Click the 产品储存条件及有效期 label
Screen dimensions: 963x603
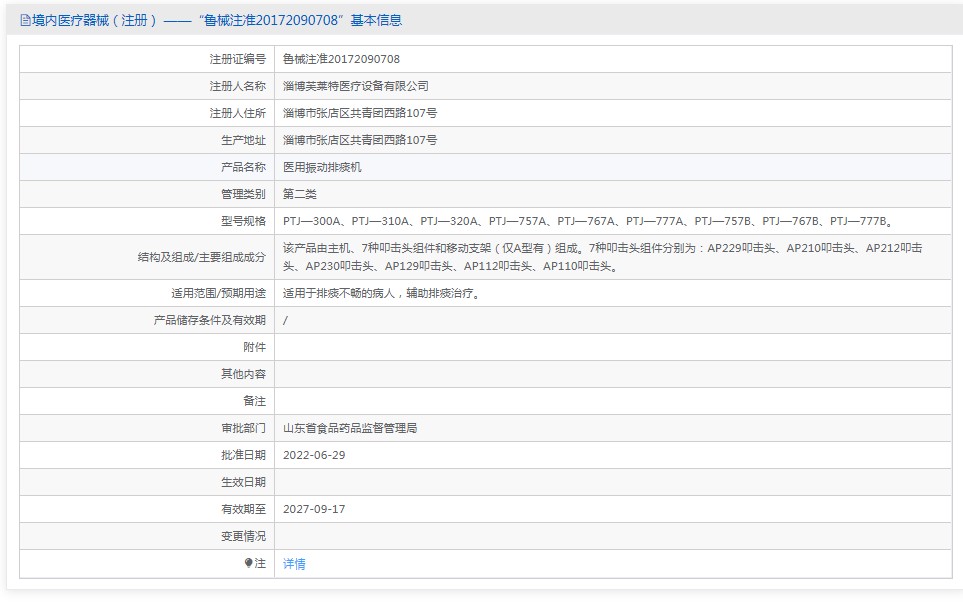(209, 321)
